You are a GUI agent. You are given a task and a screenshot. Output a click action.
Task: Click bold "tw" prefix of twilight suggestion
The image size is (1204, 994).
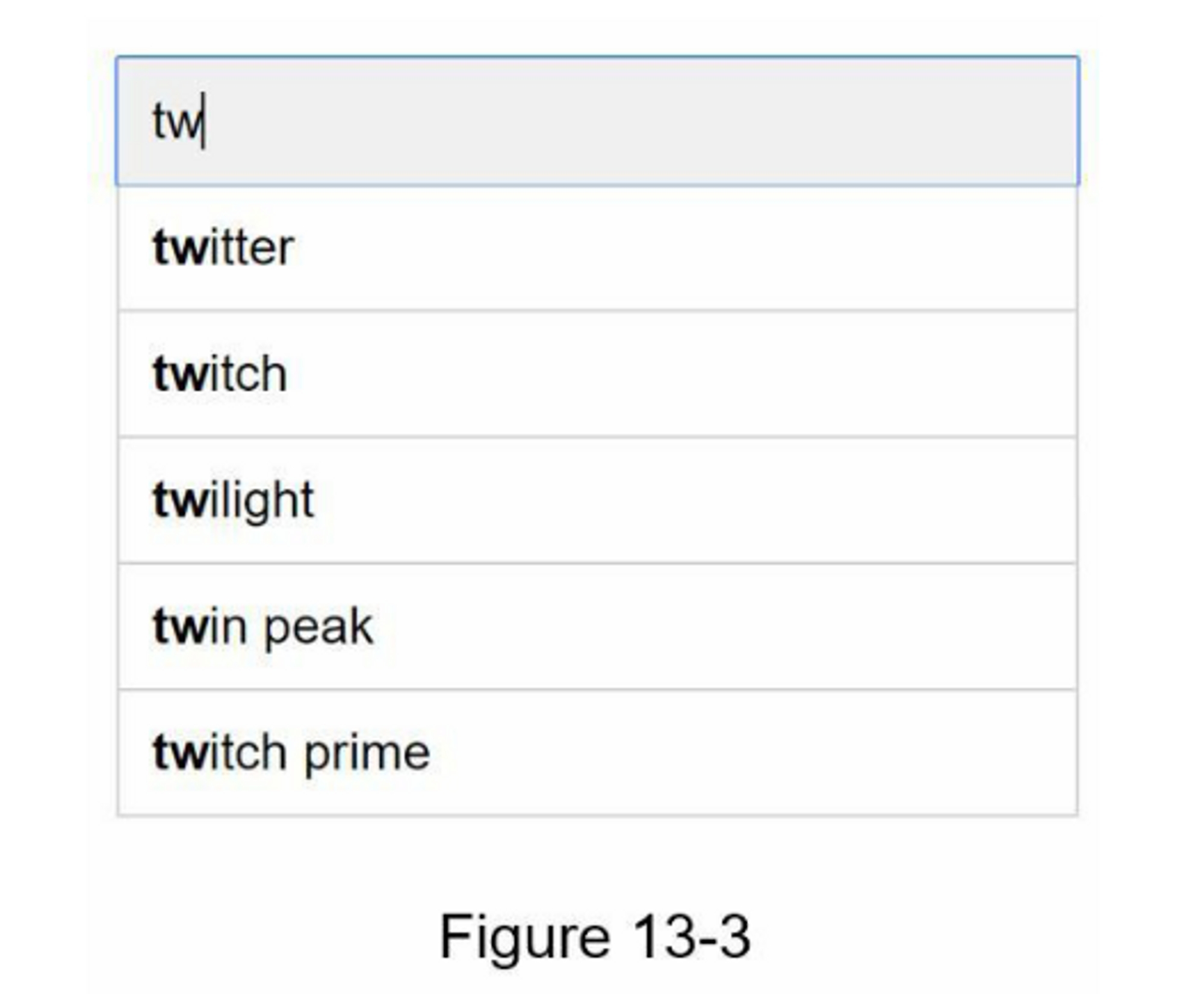[181, 500]
